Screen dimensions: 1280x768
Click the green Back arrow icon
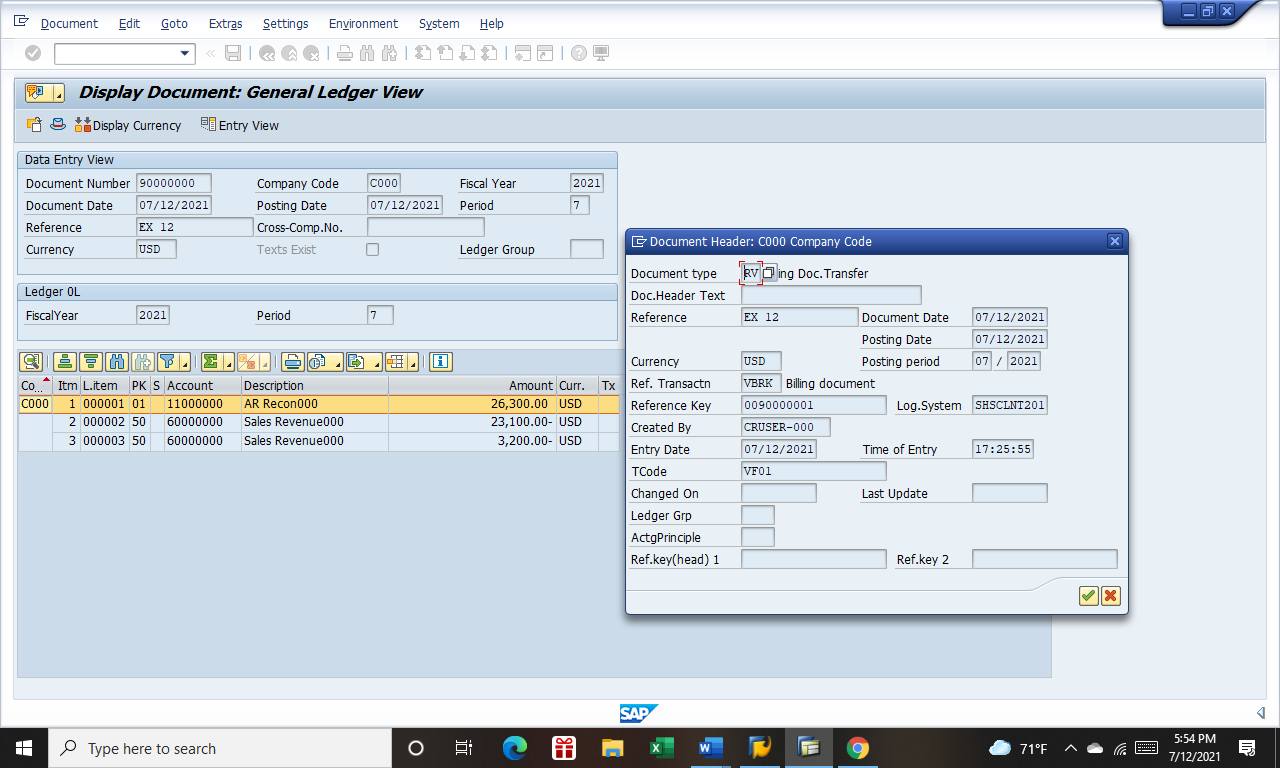[267, 53]
